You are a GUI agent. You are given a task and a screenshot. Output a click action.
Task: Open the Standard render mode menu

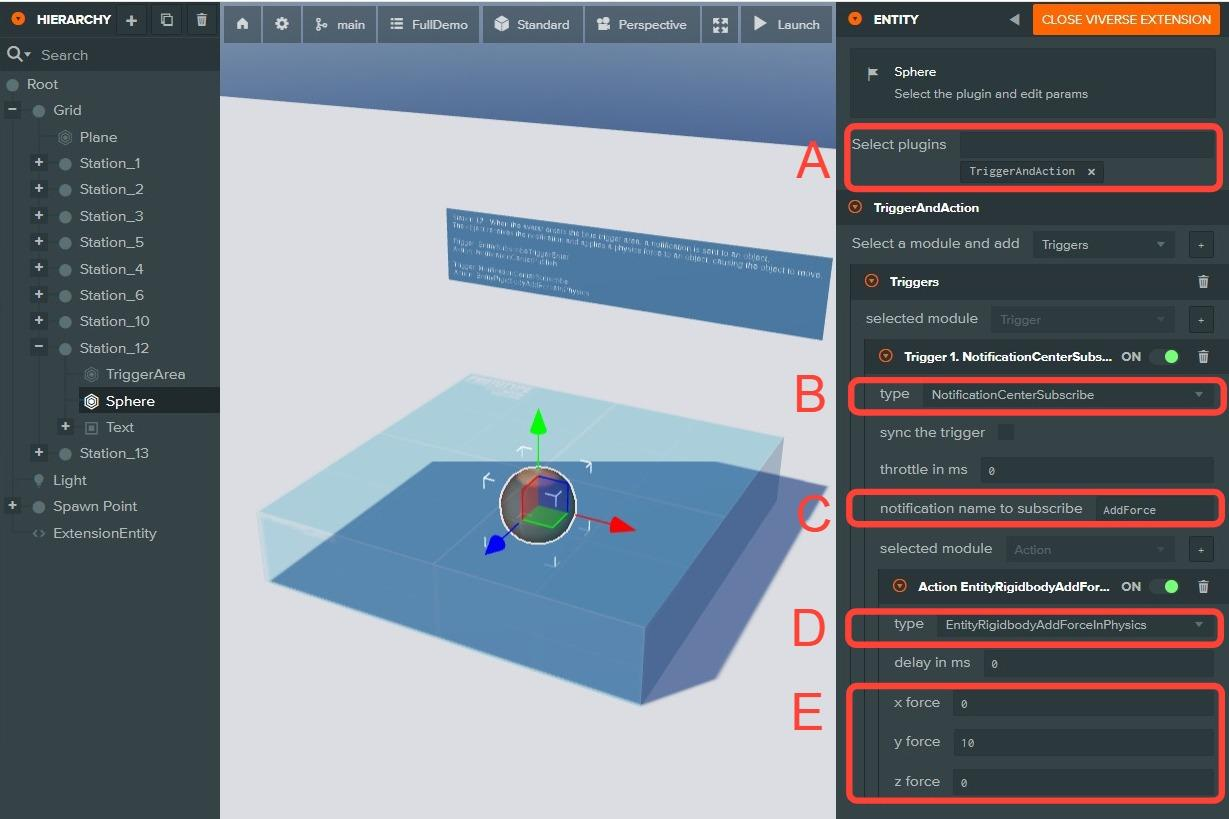point(532,24)
